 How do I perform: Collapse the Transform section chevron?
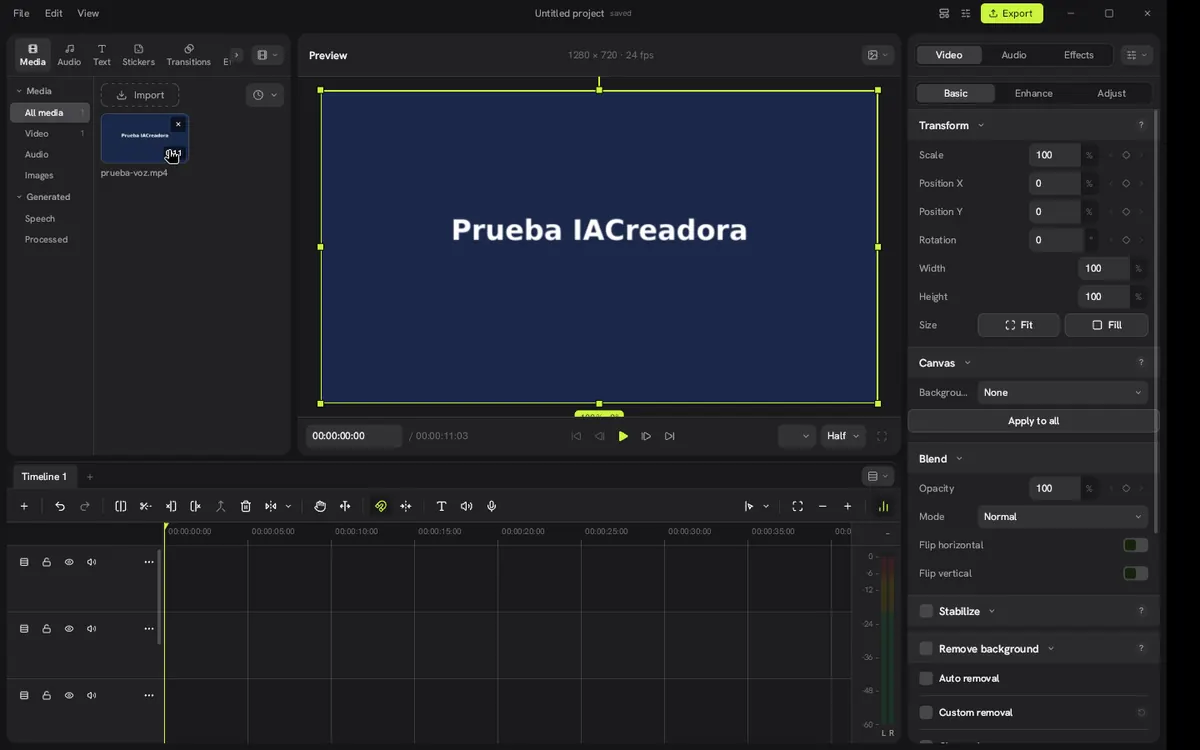coord(981,125)
